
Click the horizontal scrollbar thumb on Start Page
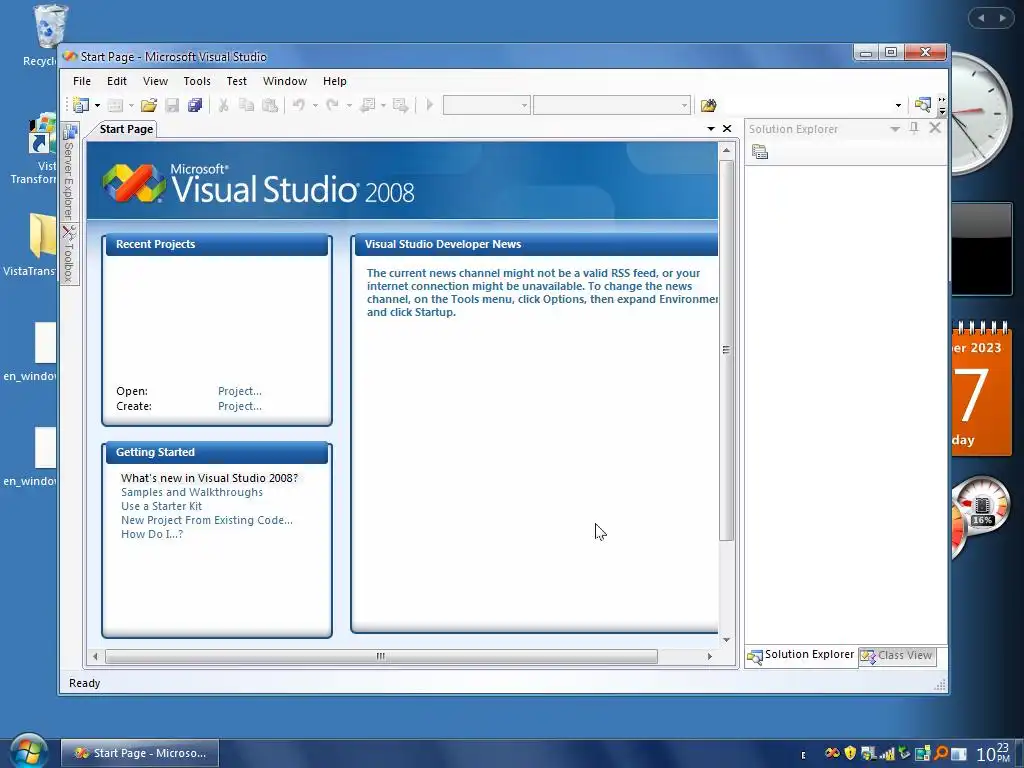pos(381,656)
